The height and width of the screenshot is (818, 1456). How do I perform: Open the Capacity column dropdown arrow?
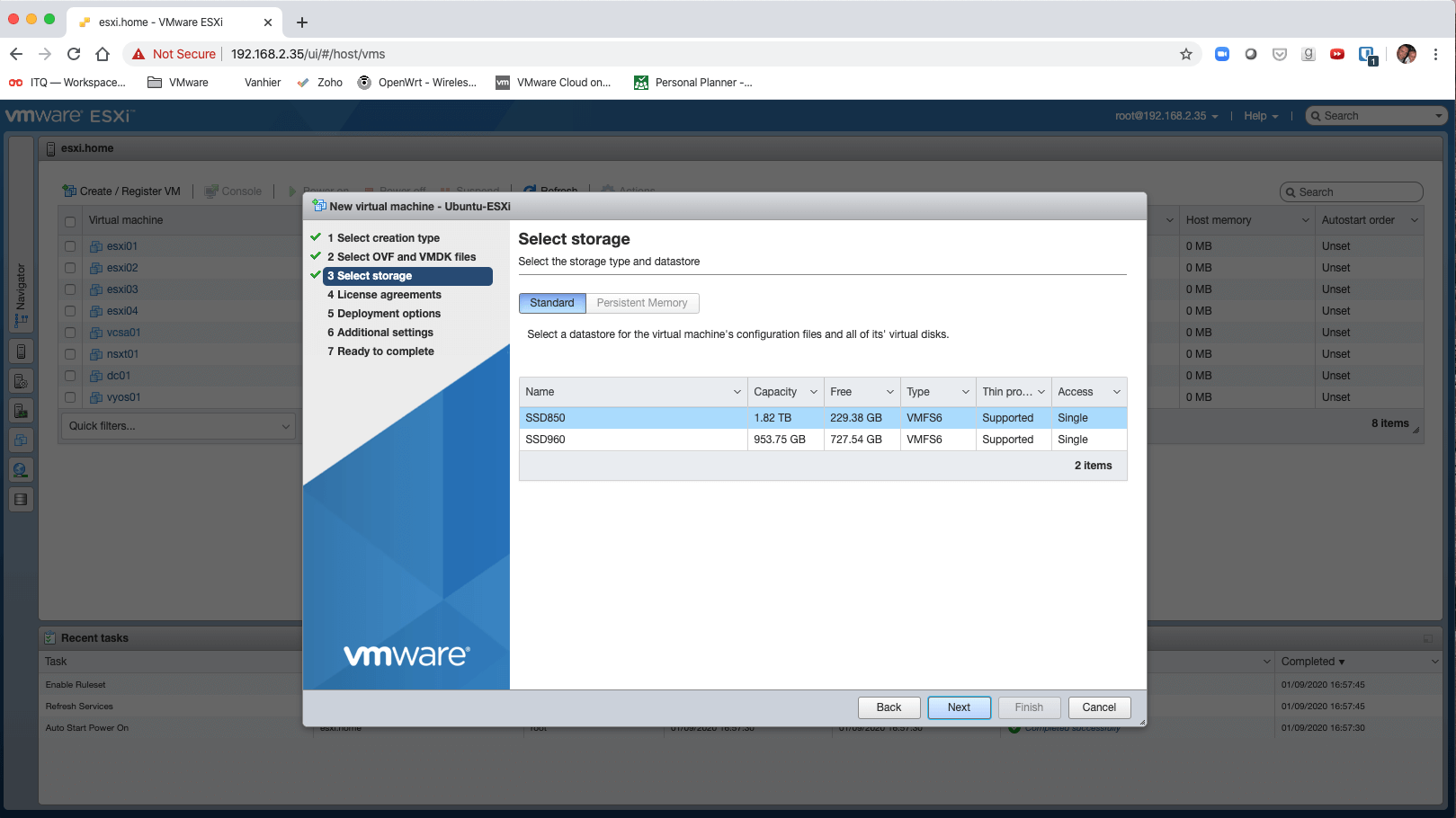[813, 392]
